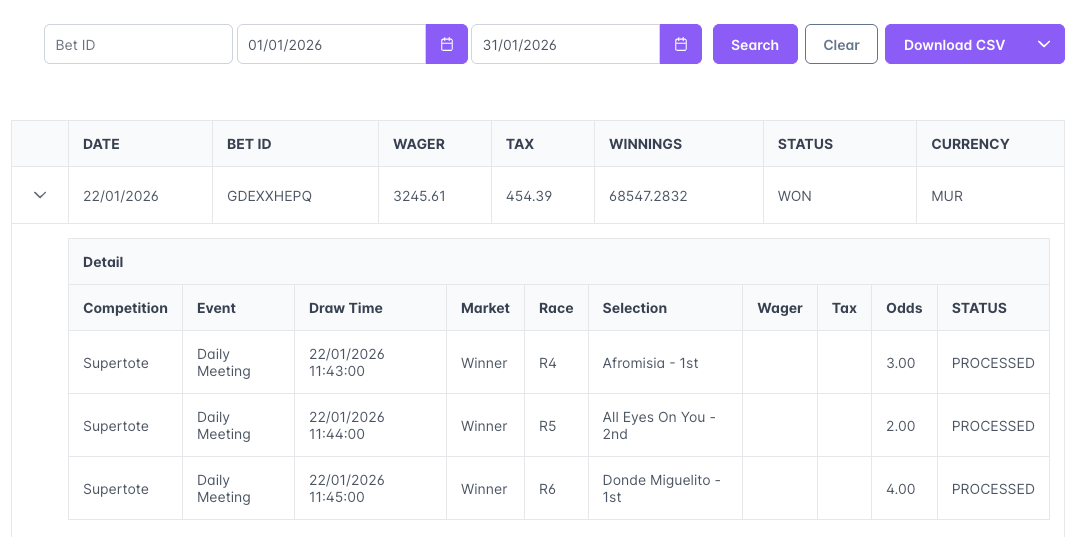Focus the Bet ID input field
The height and width of the screenshot is (537, 1079).
click(138, 44)
